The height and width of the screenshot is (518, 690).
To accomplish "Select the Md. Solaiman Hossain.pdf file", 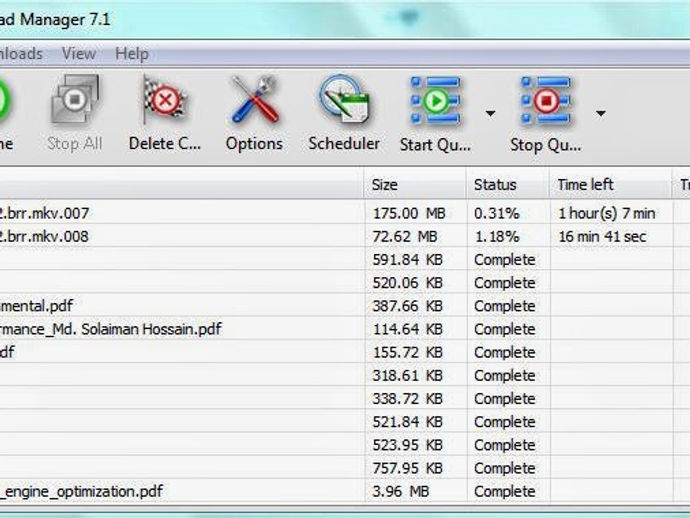I will pyautogui.click(x=345, y=329).
